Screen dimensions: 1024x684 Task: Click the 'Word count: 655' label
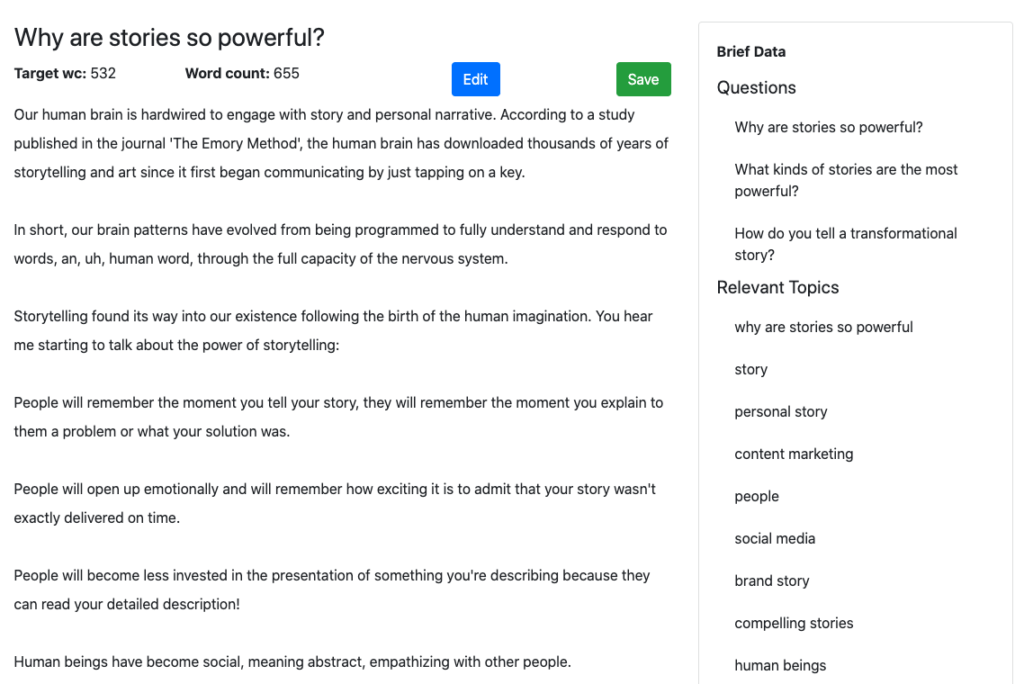242,73
